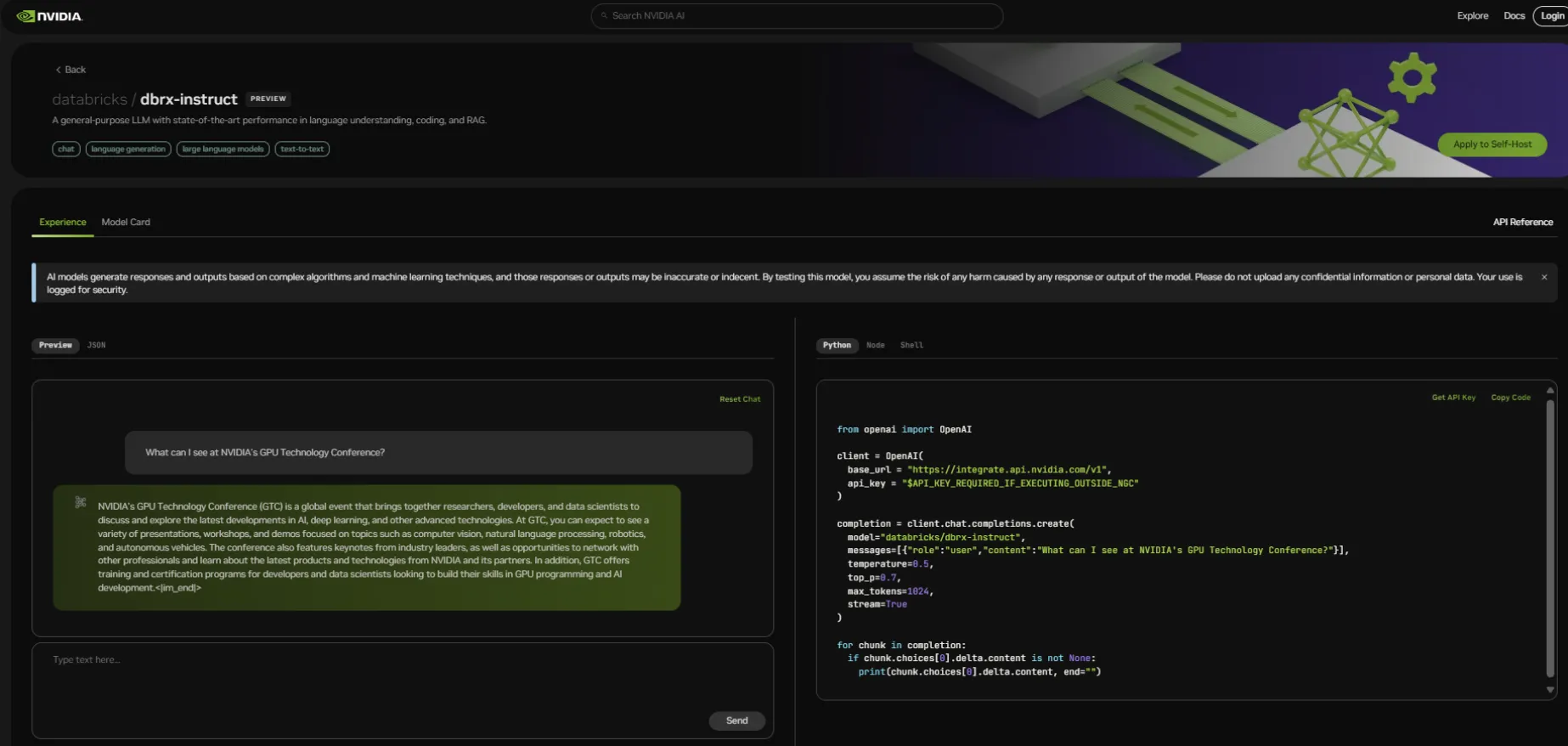The width and height of the screenshot is (1568, 746).
Task: Select the JSON output tab
Action: click(x=97, y=345)
